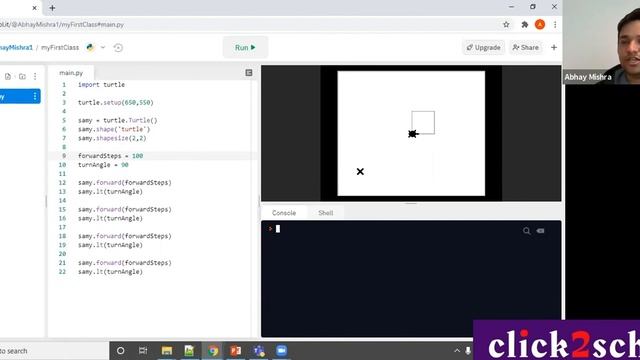
Task: Click the plus icon beside Share
Action: click(554, 47)
